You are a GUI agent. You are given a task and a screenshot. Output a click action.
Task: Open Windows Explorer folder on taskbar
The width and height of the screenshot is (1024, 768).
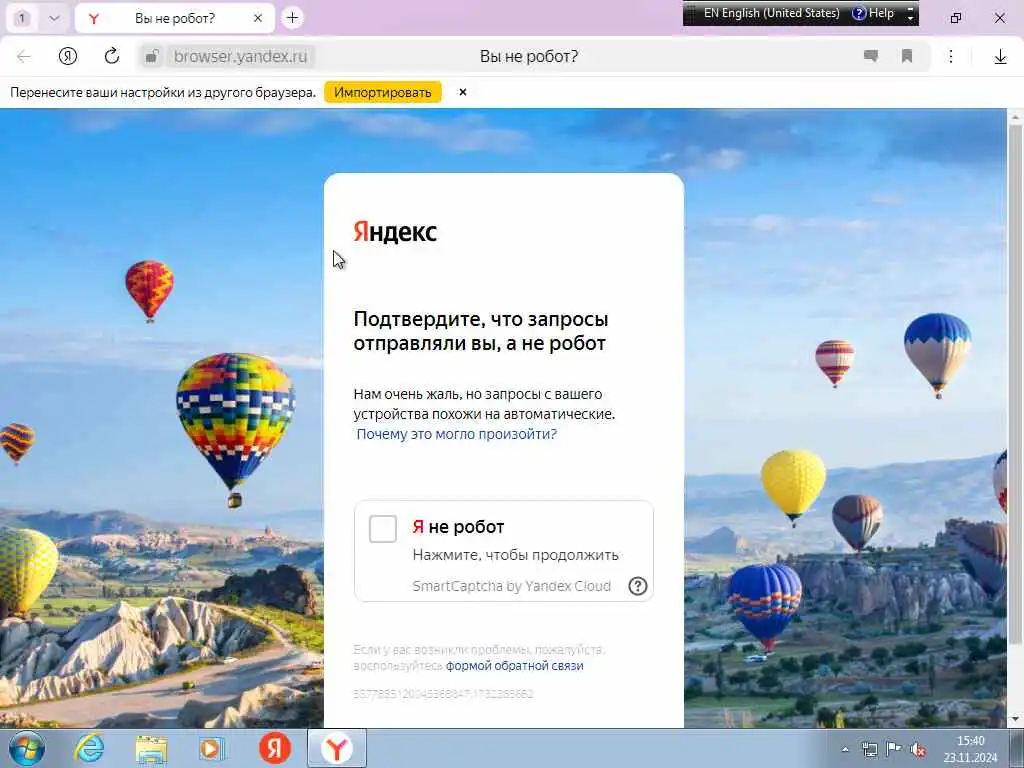(152, 750)
